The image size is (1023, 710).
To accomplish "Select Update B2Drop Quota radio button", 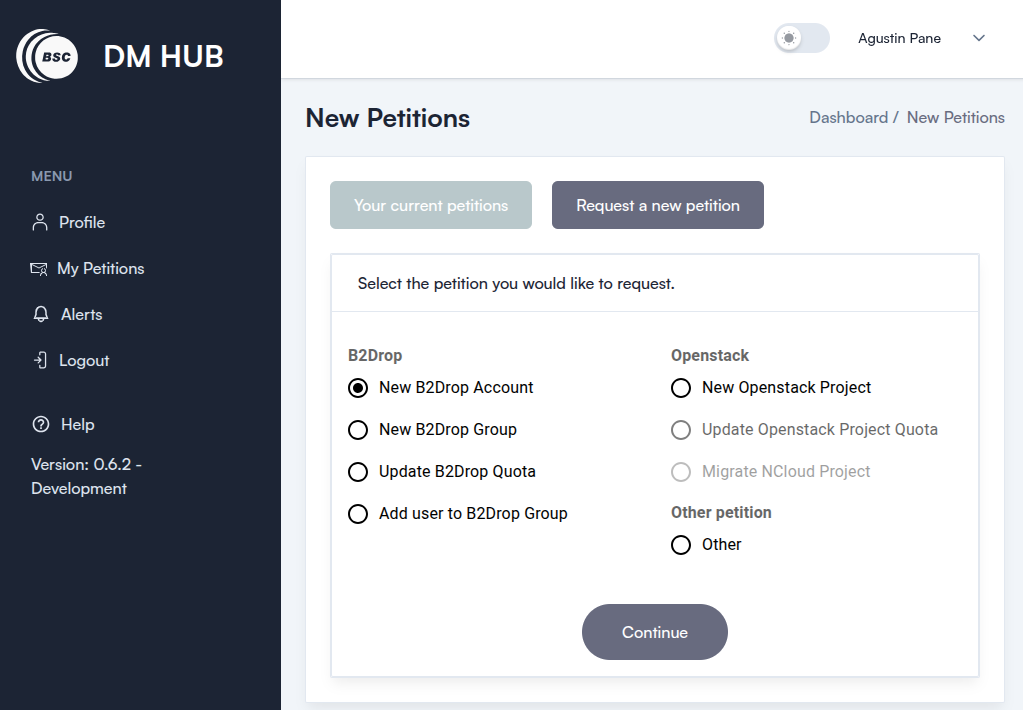I will (x=358, y=472).
